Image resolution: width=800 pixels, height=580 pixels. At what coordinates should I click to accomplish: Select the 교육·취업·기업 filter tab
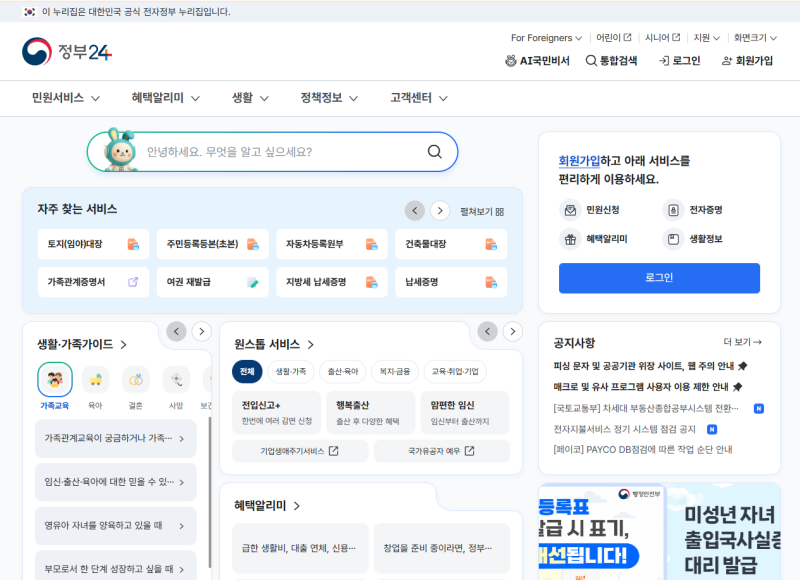coord(455,371)
